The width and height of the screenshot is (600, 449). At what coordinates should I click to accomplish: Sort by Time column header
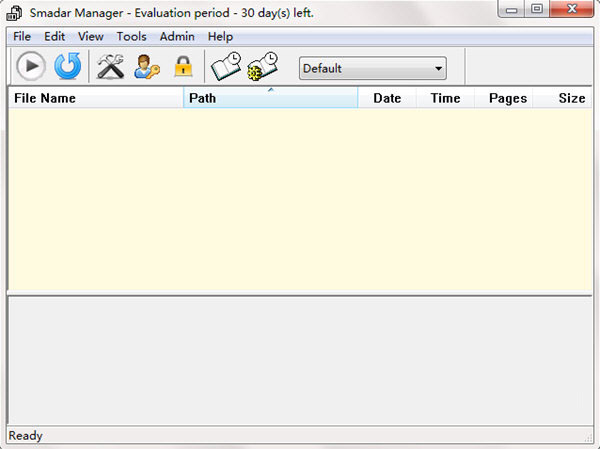(x=445, y=98)
